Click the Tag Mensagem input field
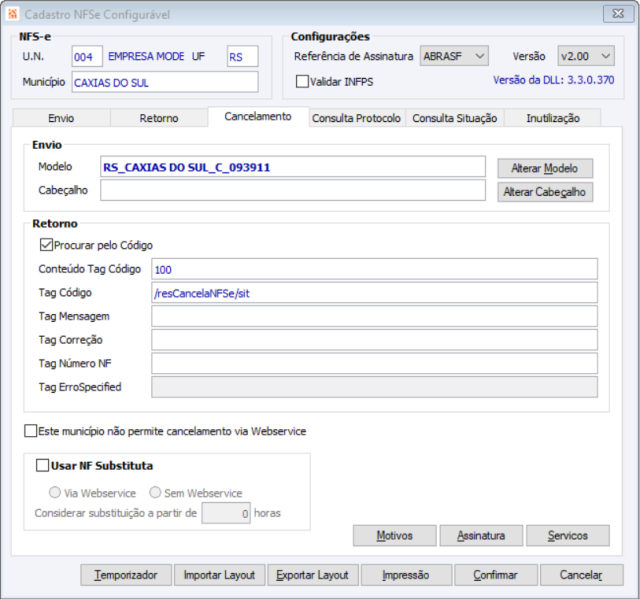Screen dimensions: 640x599 [374, 316]
